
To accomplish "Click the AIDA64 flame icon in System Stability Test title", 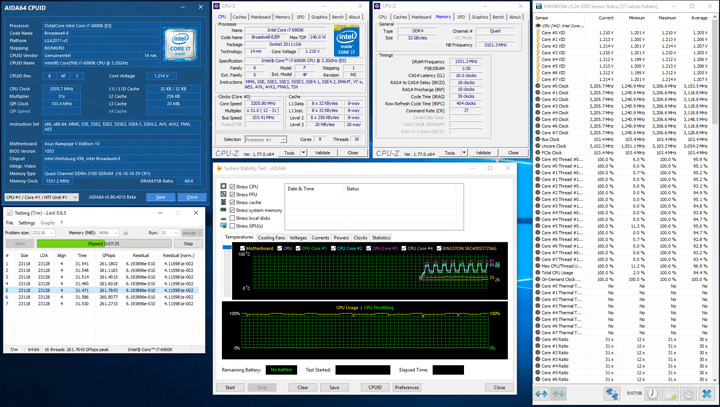I will (220, 168).
